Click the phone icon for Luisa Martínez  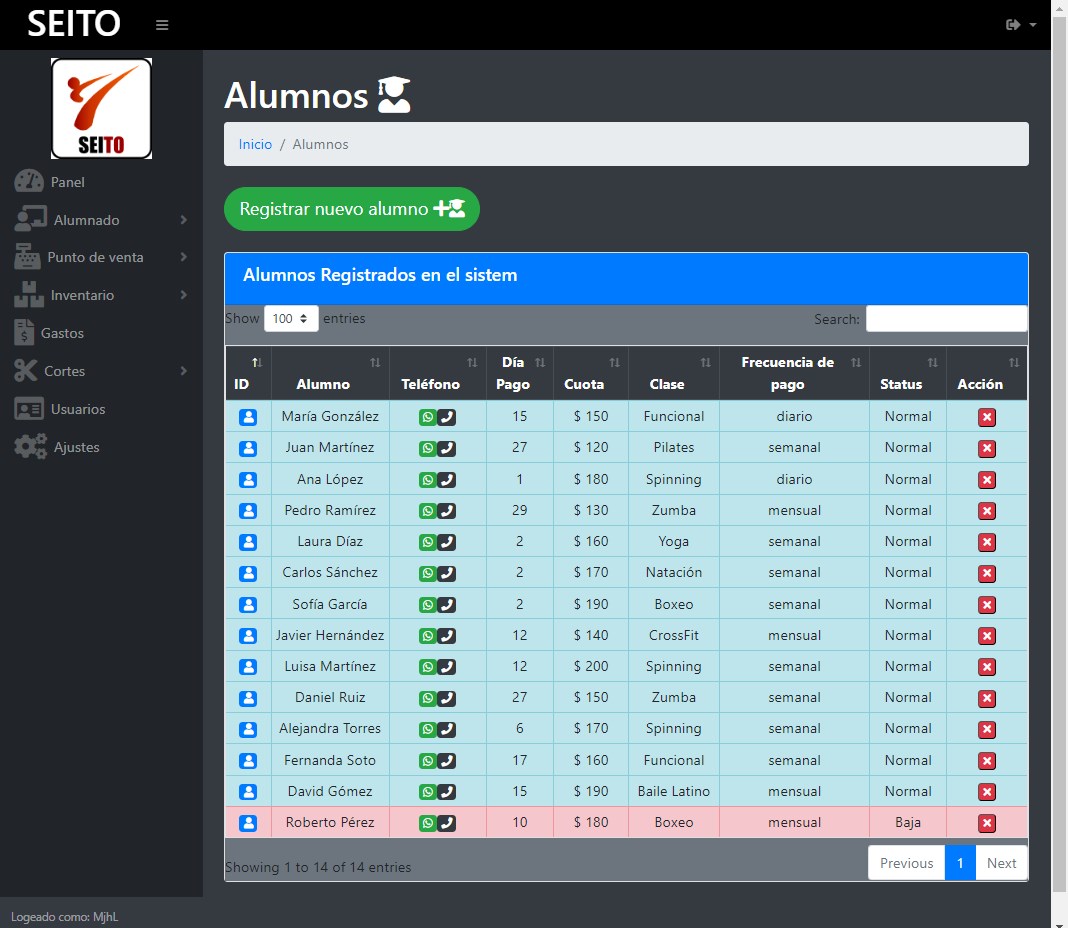[447, 667]
